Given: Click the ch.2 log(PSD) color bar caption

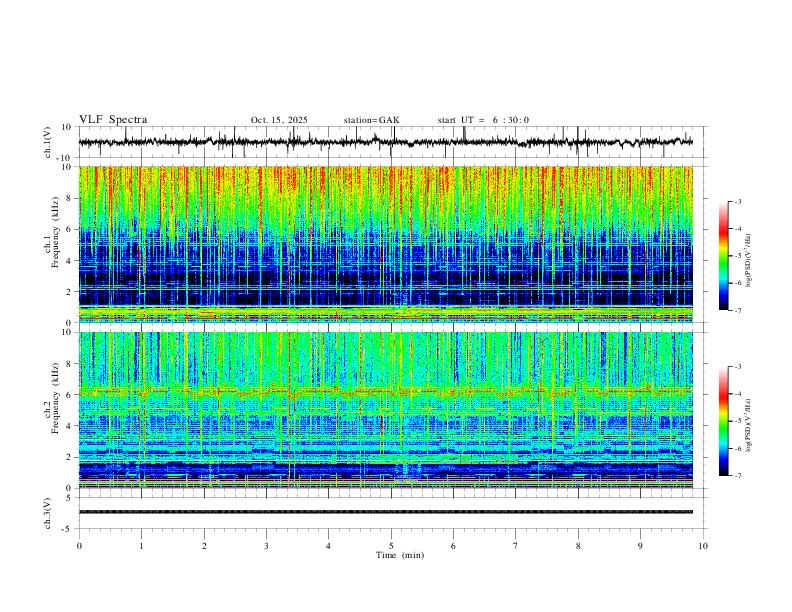Looking at the screenshot, I should [x=749, y=426].
